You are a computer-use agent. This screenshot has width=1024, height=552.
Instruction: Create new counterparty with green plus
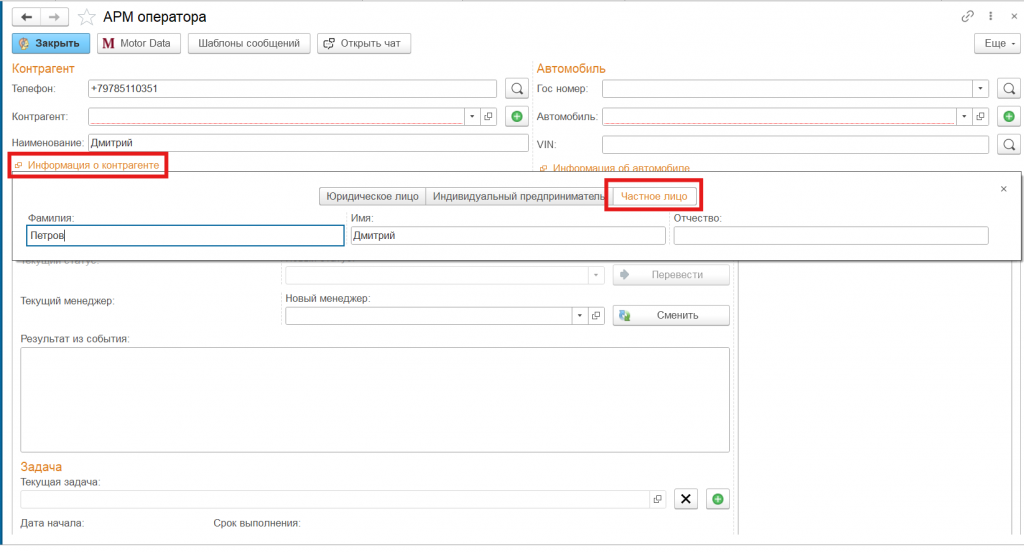516,117
